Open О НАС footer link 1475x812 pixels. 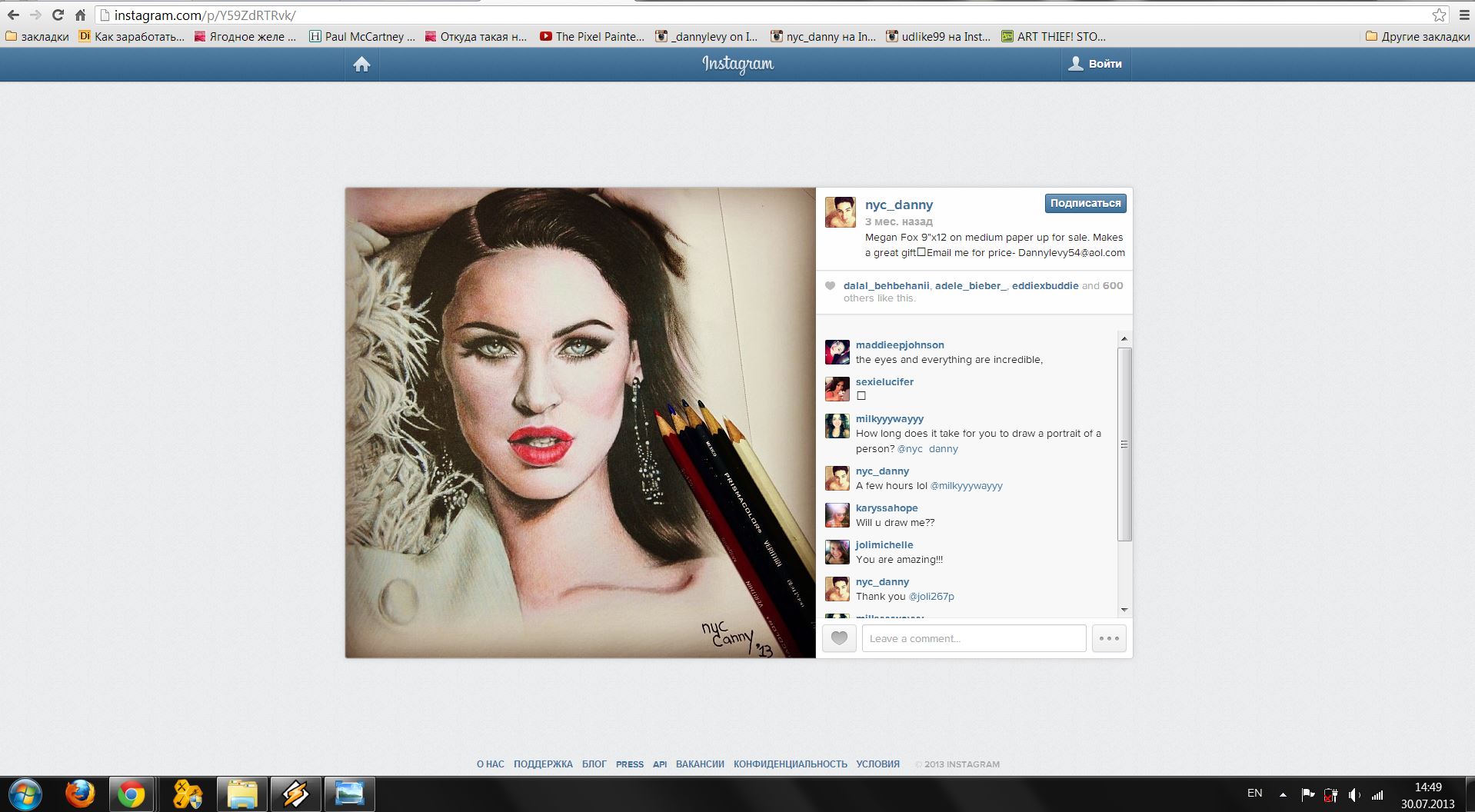[491, 764]
